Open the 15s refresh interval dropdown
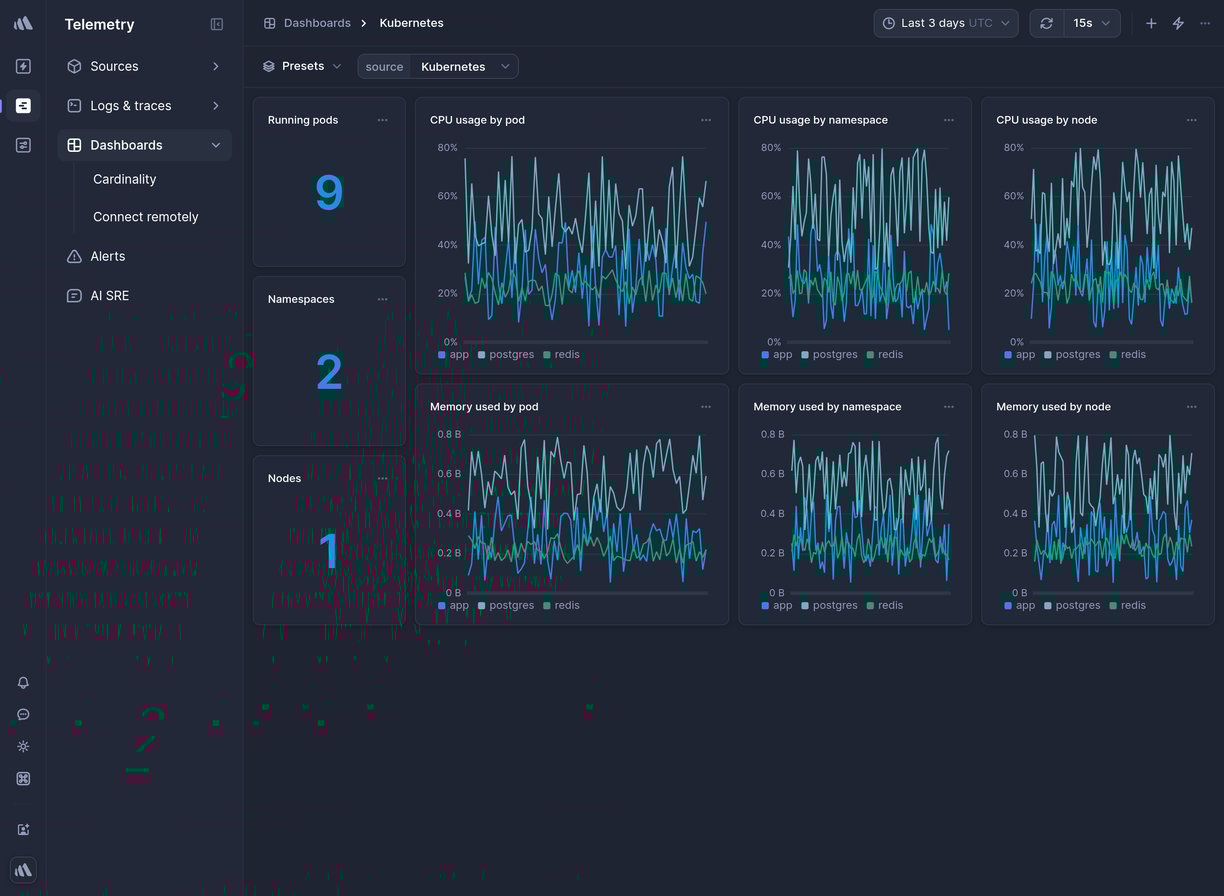 click(x=1091, y=23)
